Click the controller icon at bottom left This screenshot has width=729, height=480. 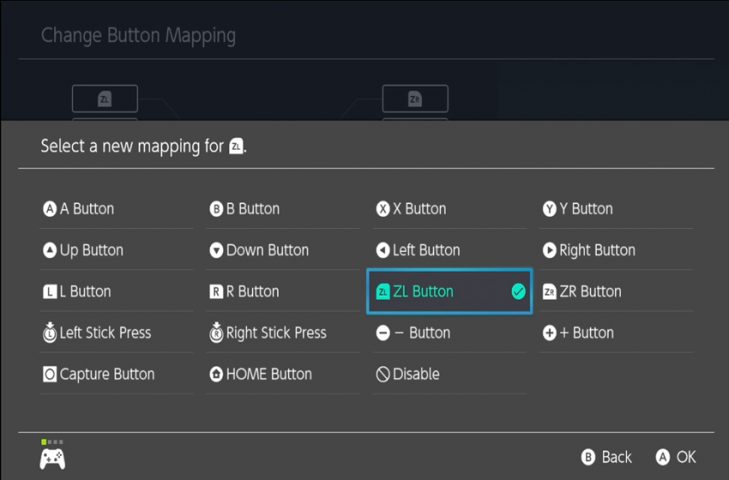tap(53, 459)
